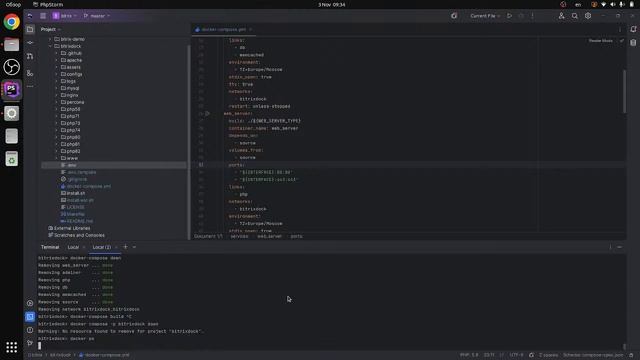This screenshot has height=360, width=640.
Task: Show more tool windows via ellipsis icon
Action: pos(30,86)
